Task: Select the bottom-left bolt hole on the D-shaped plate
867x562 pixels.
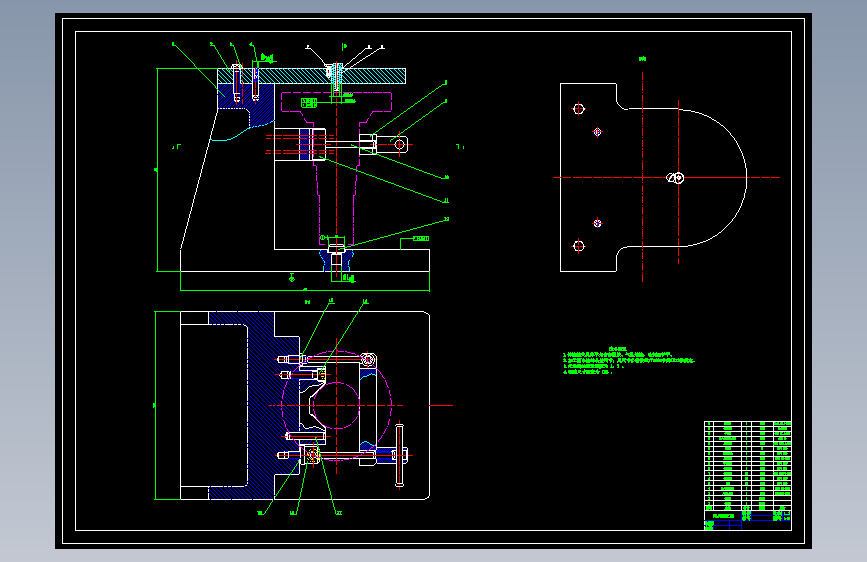Action: [579, 246]
